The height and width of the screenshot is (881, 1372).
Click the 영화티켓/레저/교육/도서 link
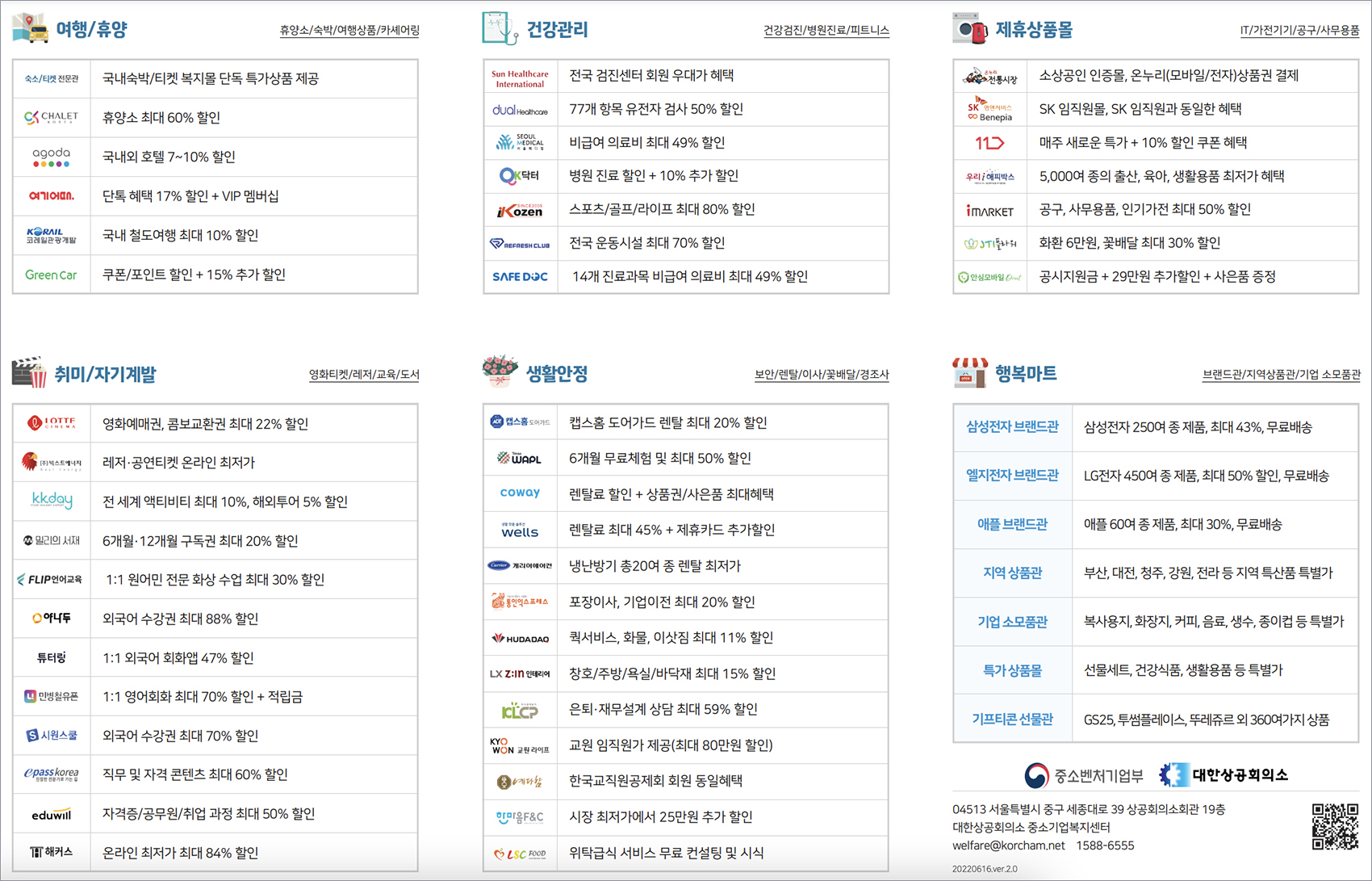click(364, 374)
